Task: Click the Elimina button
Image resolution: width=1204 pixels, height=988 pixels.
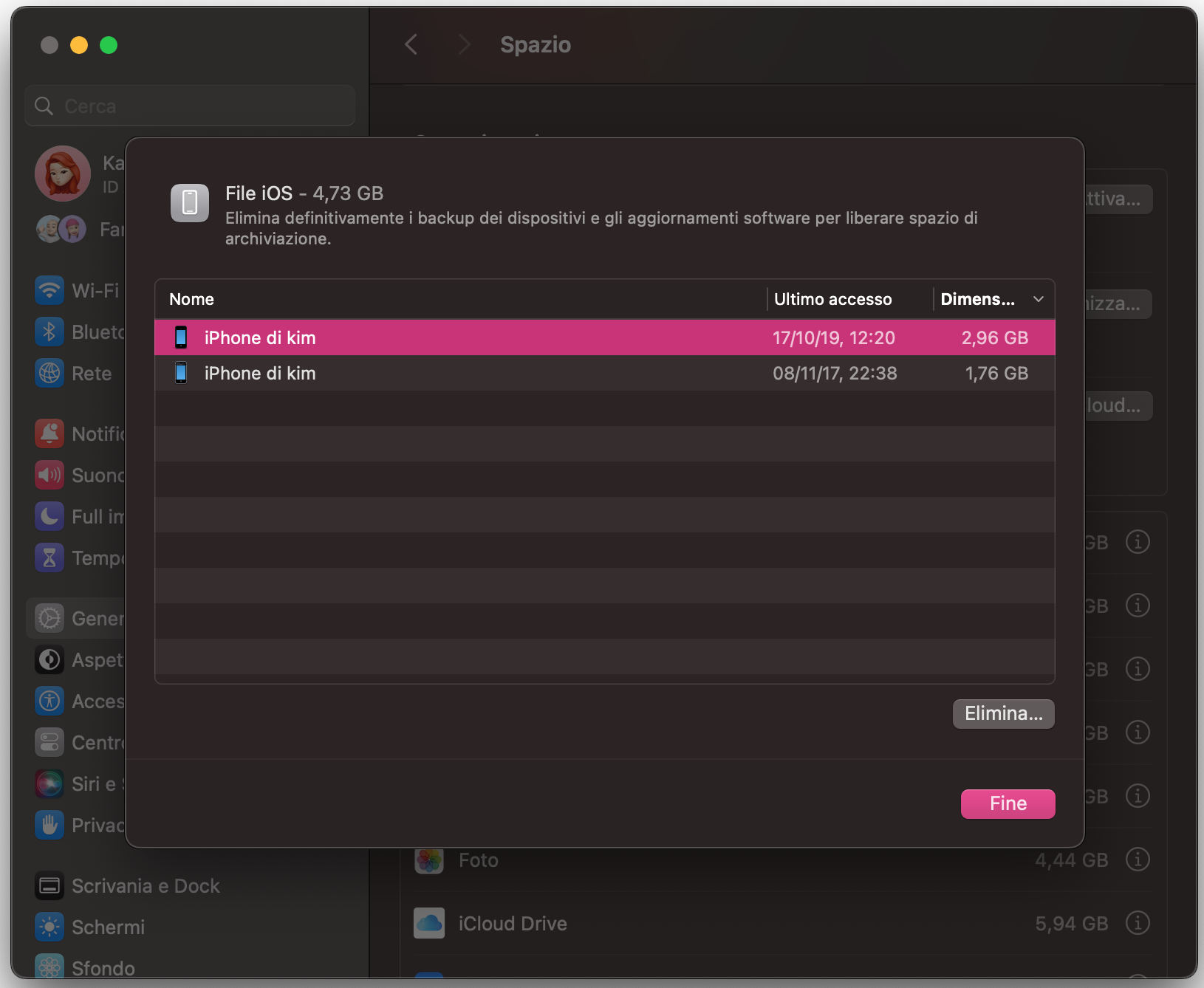Action: tap(1003, 713)
